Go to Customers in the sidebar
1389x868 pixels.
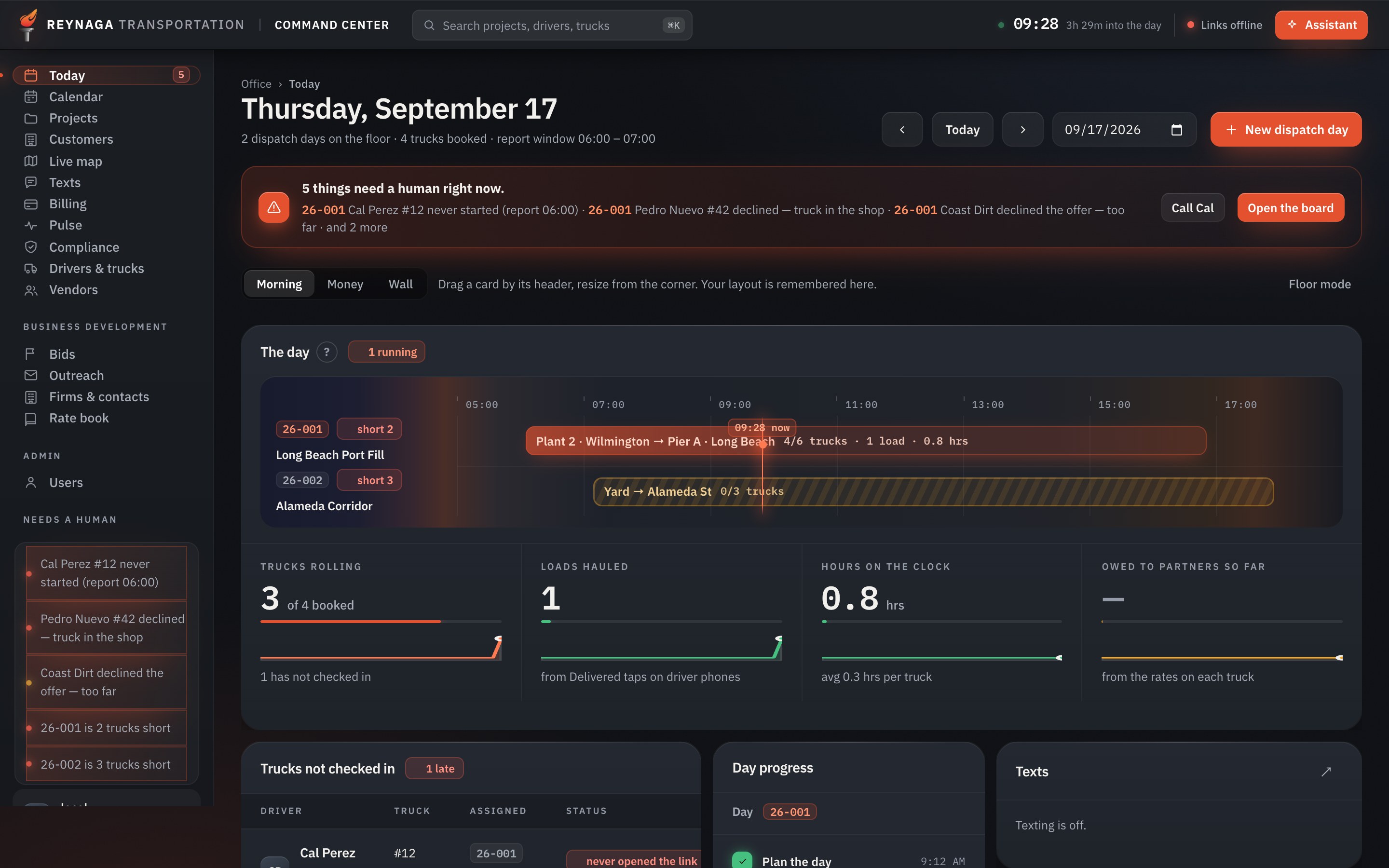(x=106, y=139)
